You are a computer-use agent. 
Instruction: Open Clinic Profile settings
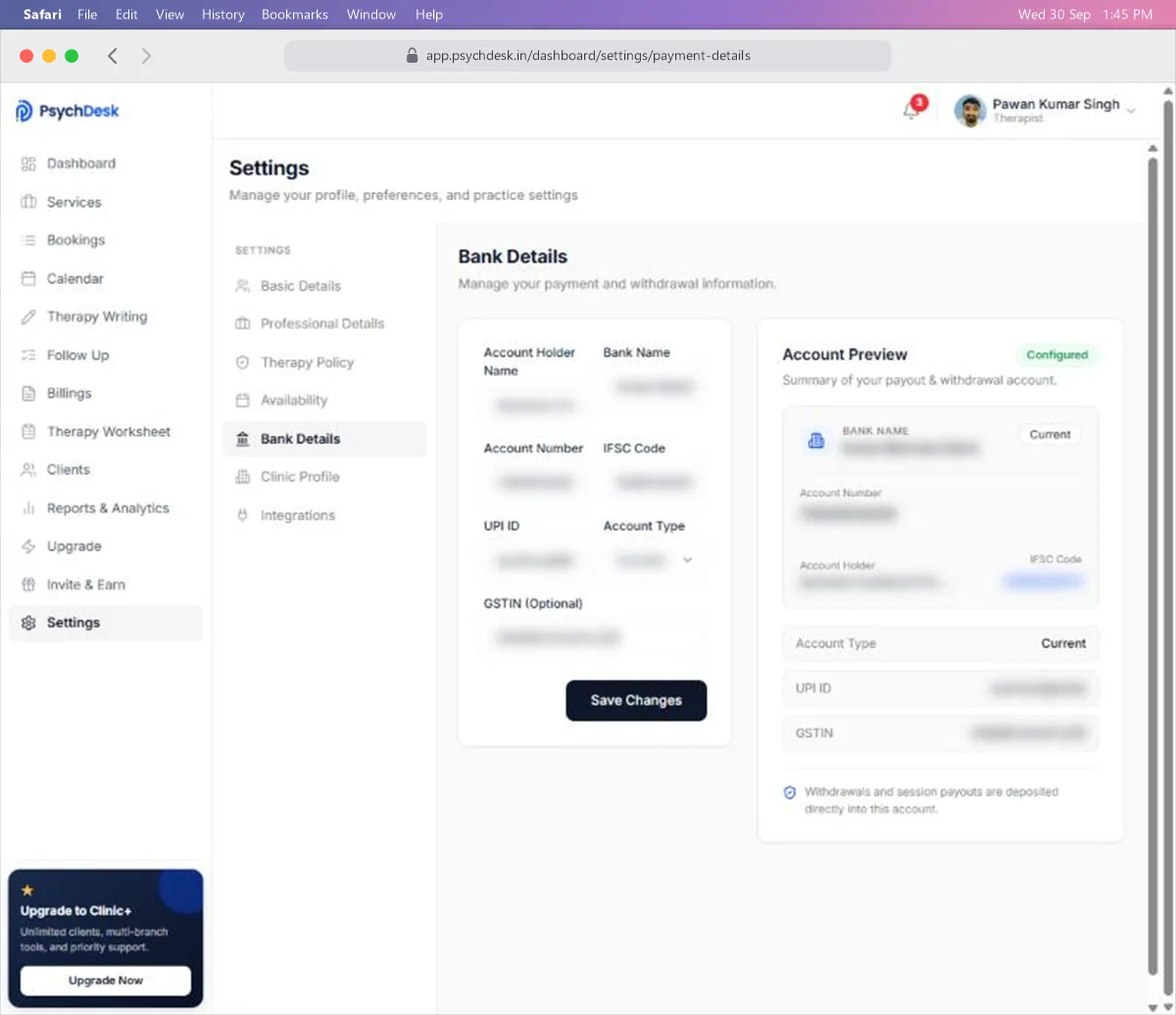324,476
